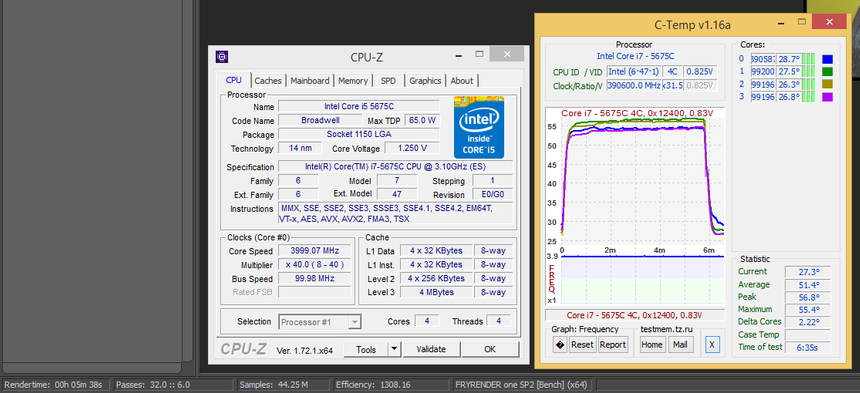Click the Core Speed value 3999.07 MHz
860x393 pixels.
pos(315,251)
